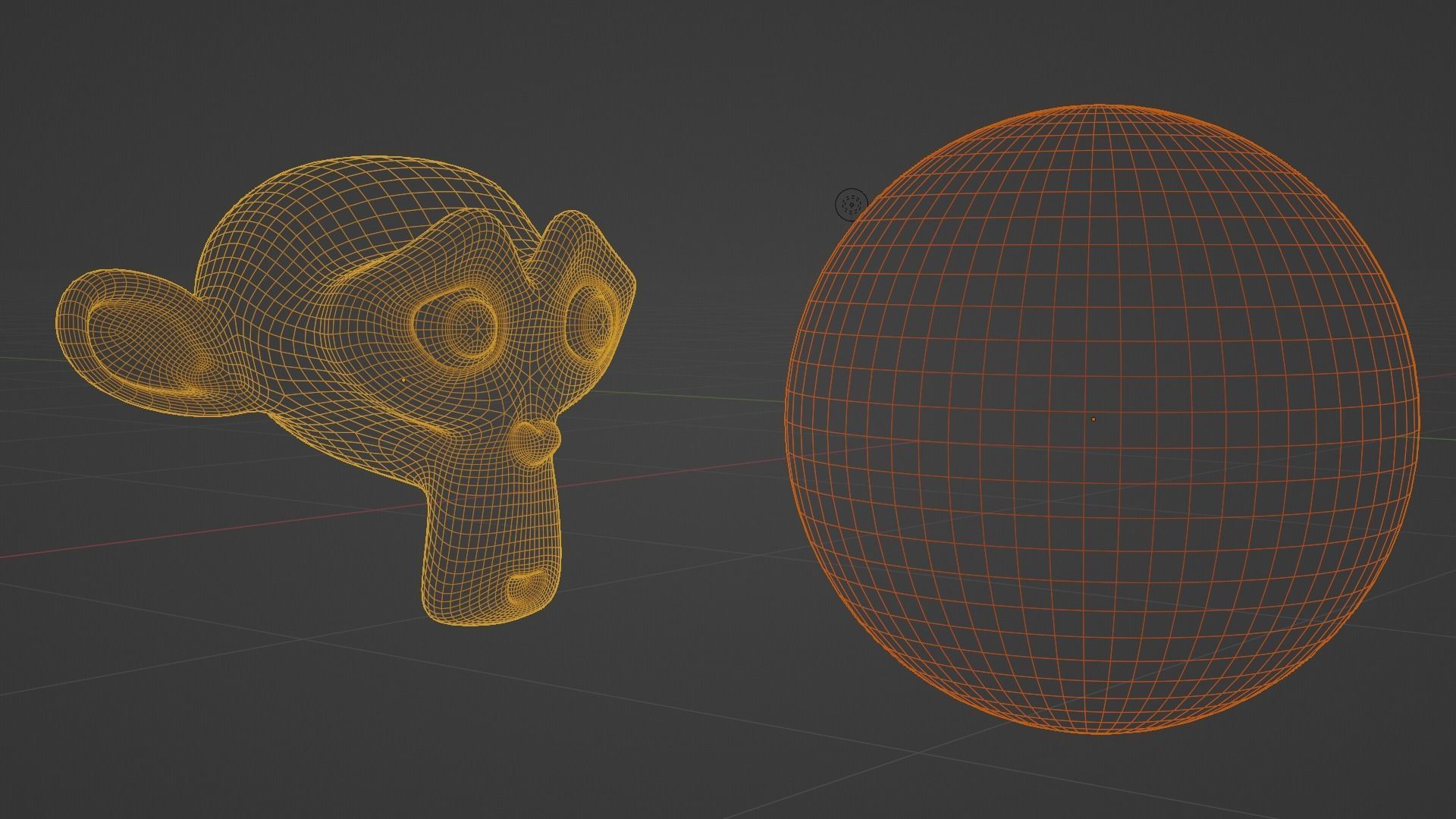
Task: Click the monkey's small origin point
Action: (x=403, y=380)
